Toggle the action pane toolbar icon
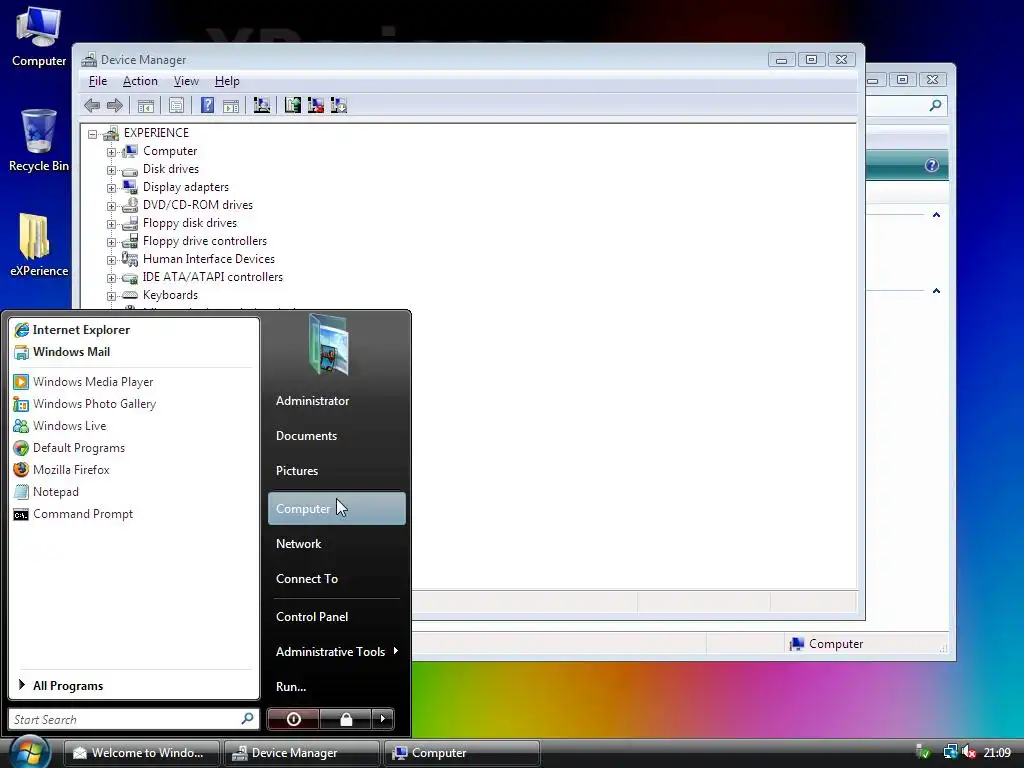This screenshot has width=1024, height=768. click(231, 105)
